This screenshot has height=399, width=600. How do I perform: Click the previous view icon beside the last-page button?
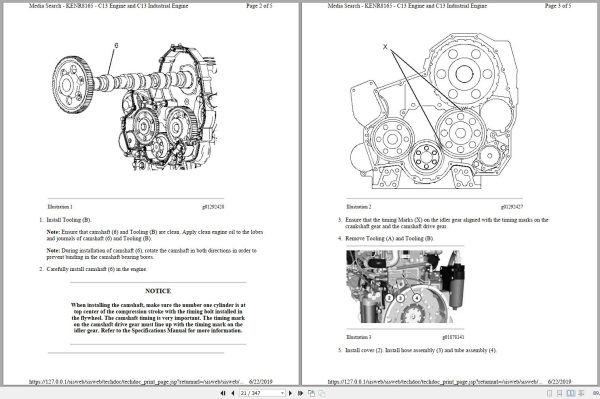311,393
